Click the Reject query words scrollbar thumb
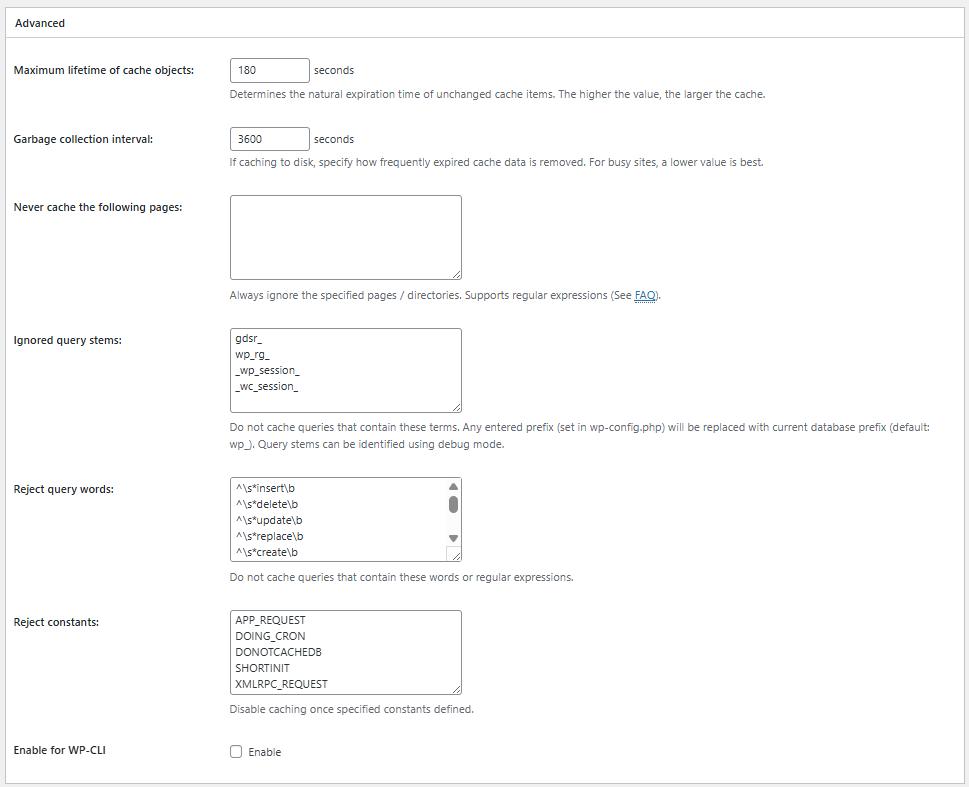Screen dimensions: 969x787 click(x=453, y=504)
